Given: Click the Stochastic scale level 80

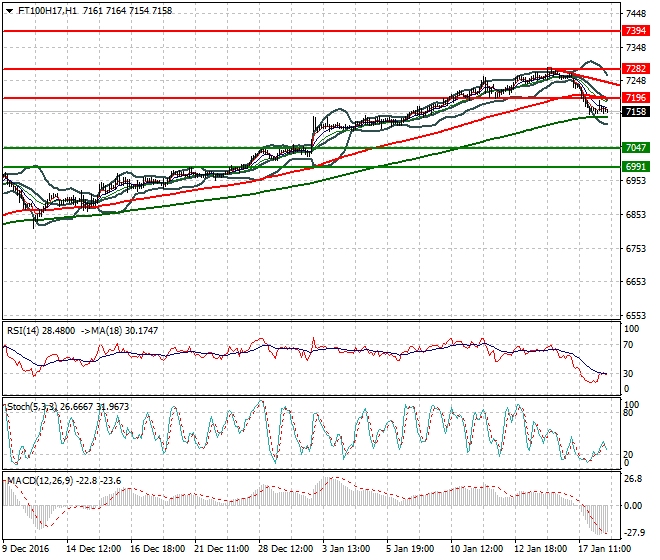Looking at the screenshot, I should pos(628,413).
